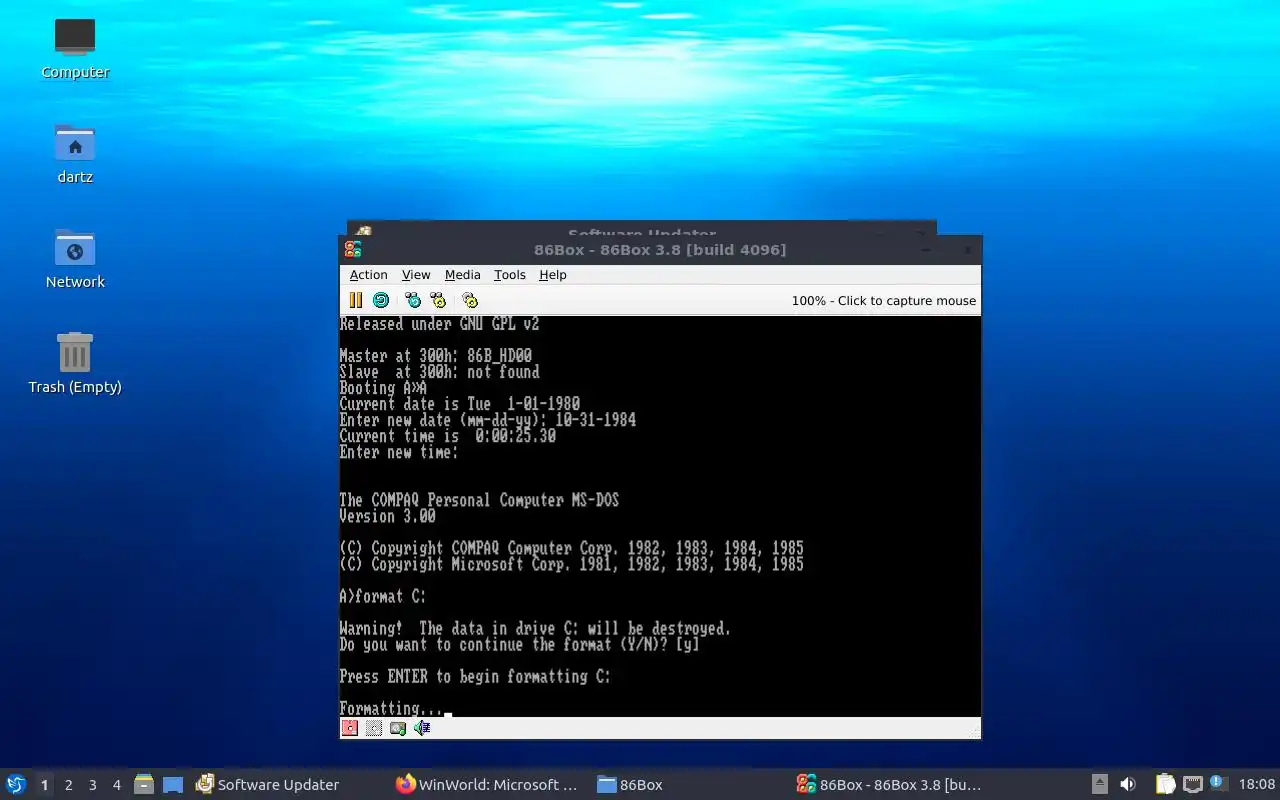Switch to workspace 1
The image size is (1280, 800).
coord(44,785)
